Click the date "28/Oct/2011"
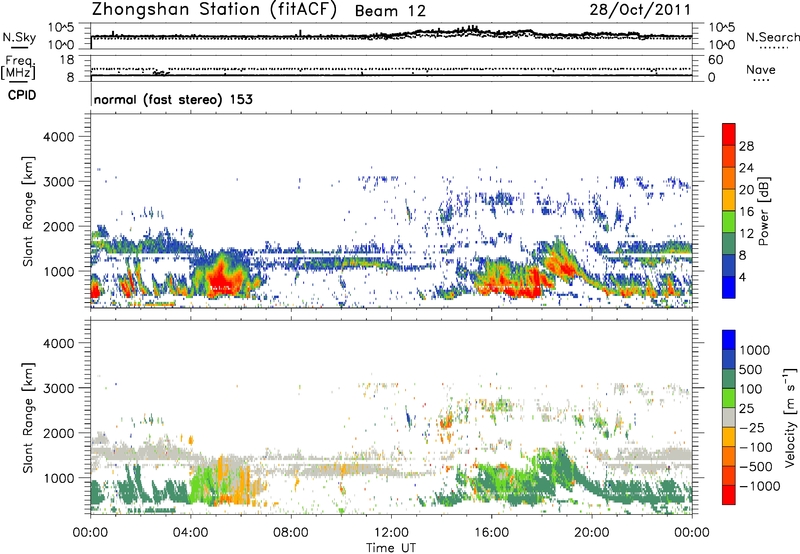 640,10
